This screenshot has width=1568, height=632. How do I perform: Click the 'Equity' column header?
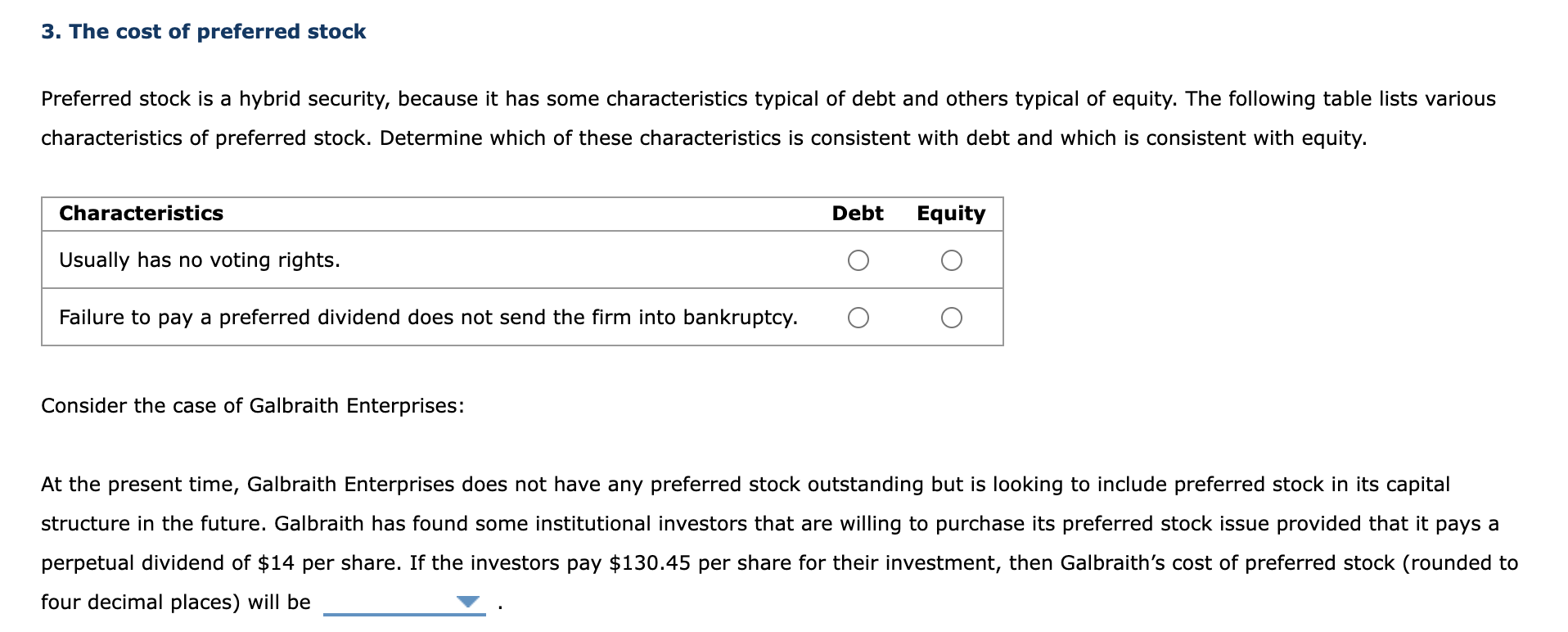[x=950, y=214]
